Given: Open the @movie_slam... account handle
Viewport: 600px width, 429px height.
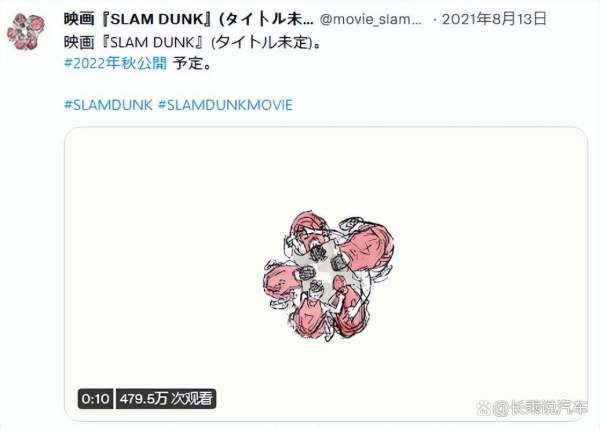Looking at the screenshot, I should point(371,19).
